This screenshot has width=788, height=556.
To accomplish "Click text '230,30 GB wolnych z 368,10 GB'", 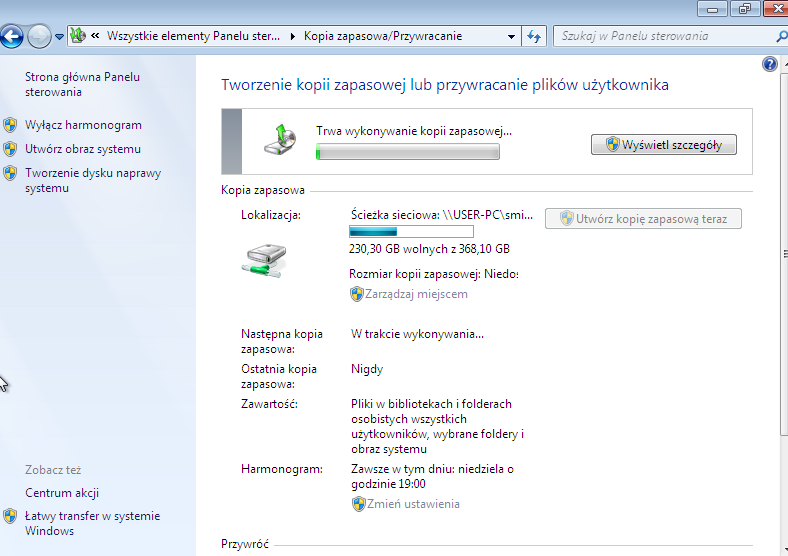I will pos(429,249).
